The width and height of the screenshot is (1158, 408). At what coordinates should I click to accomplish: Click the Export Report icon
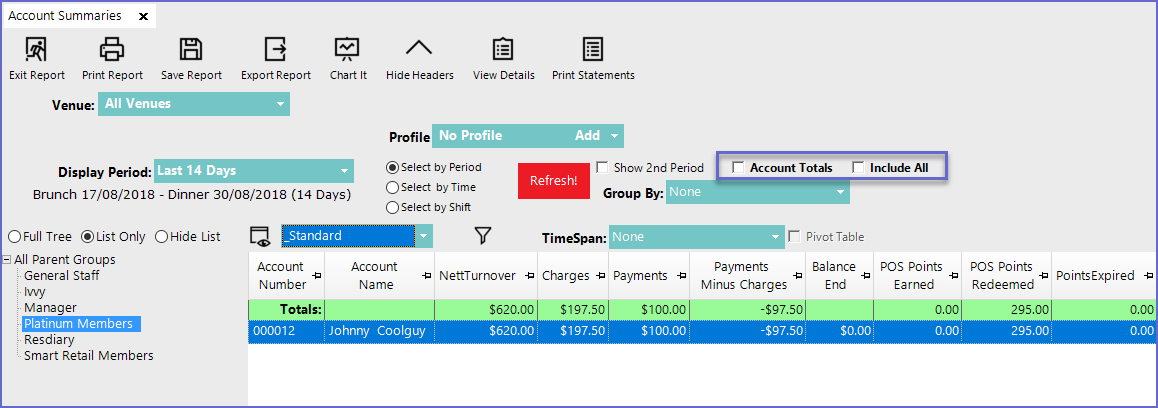[x=275, y=49]
